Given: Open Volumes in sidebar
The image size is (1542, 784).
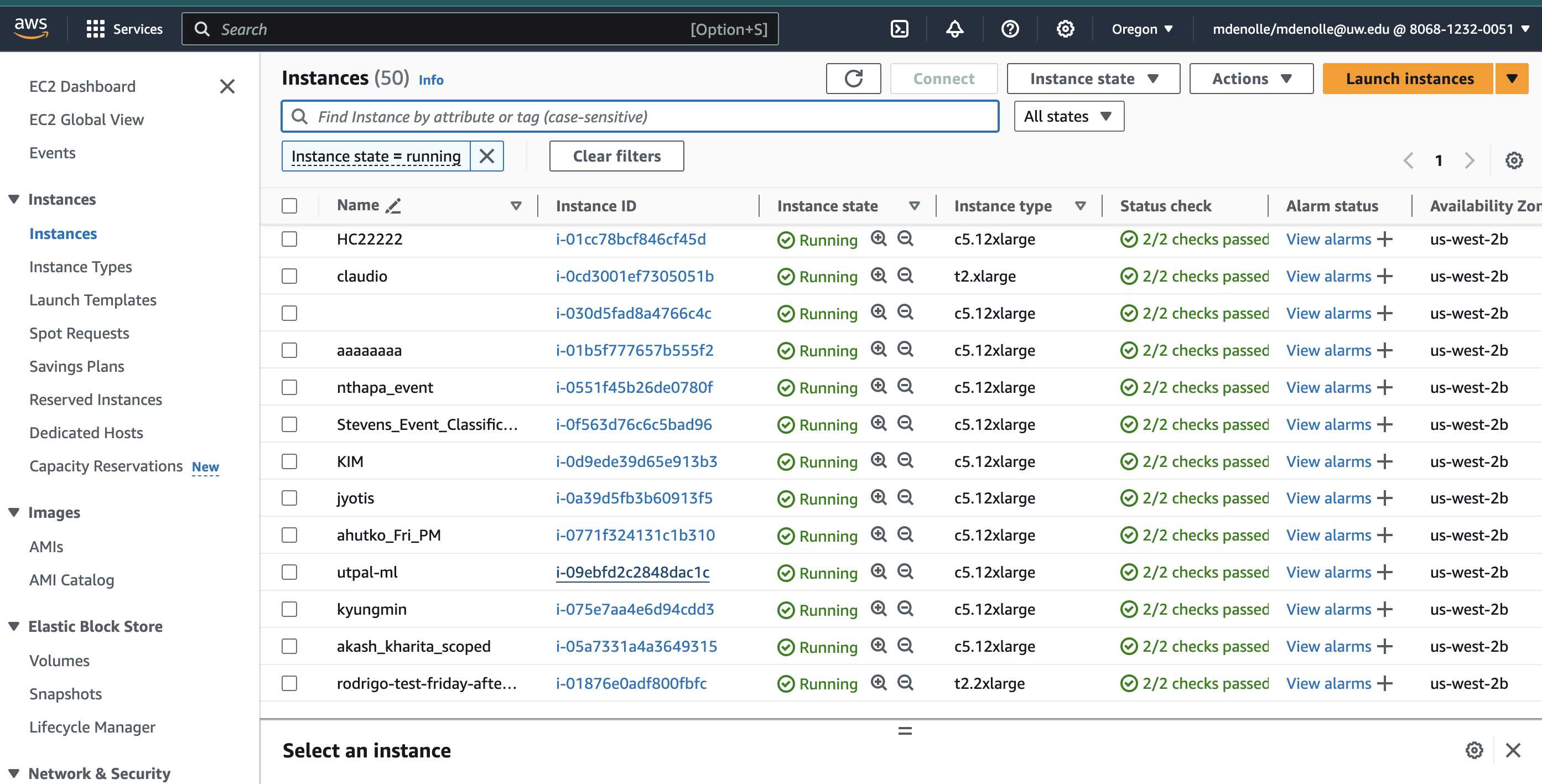Looking at the screenshot, I should pyautogui.click(x=59, y=661).
